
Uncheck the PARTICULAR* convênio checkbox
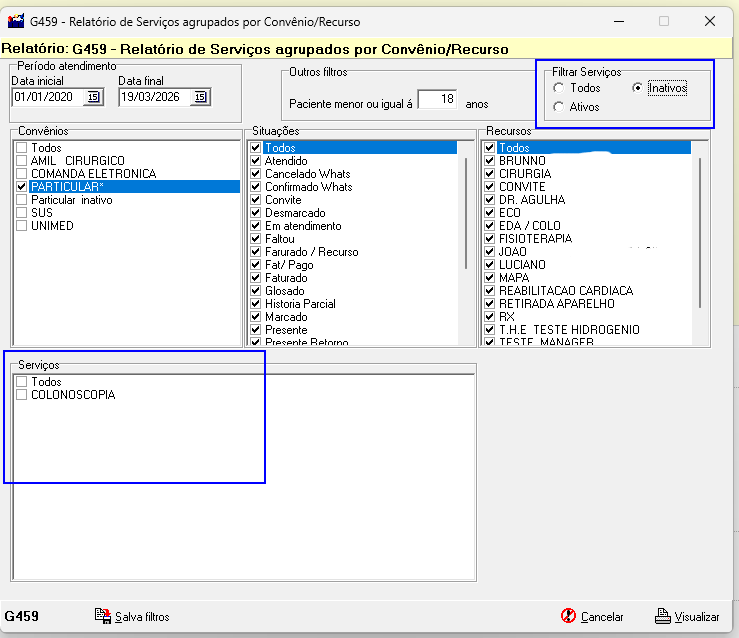click(21, 187)
